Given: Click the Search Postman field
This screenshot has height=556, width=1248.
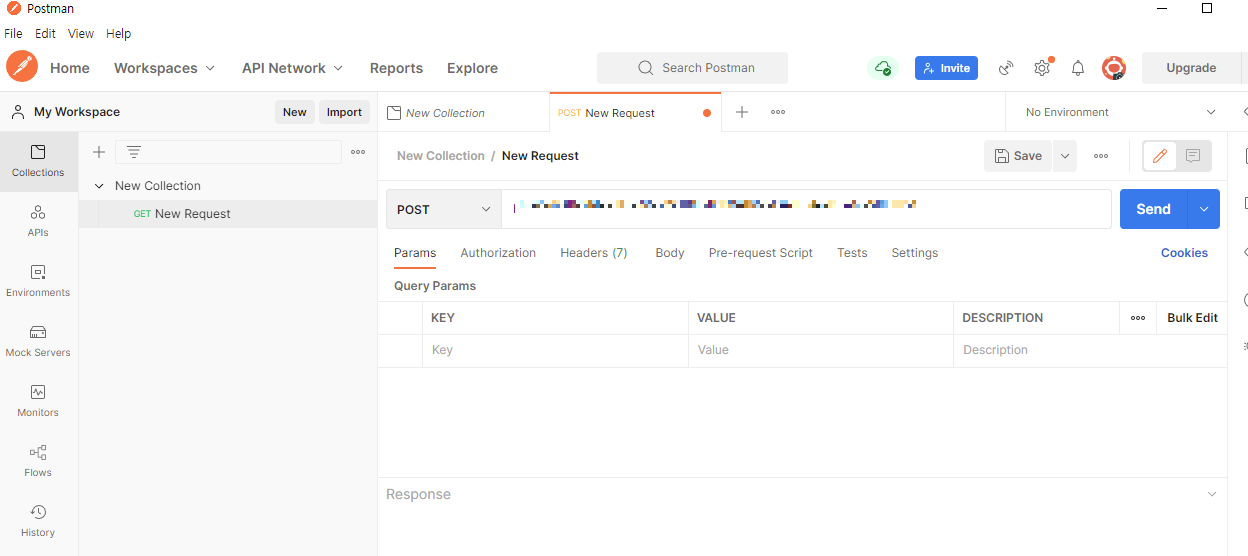Looking at the screenshot, I should point(692,68).
